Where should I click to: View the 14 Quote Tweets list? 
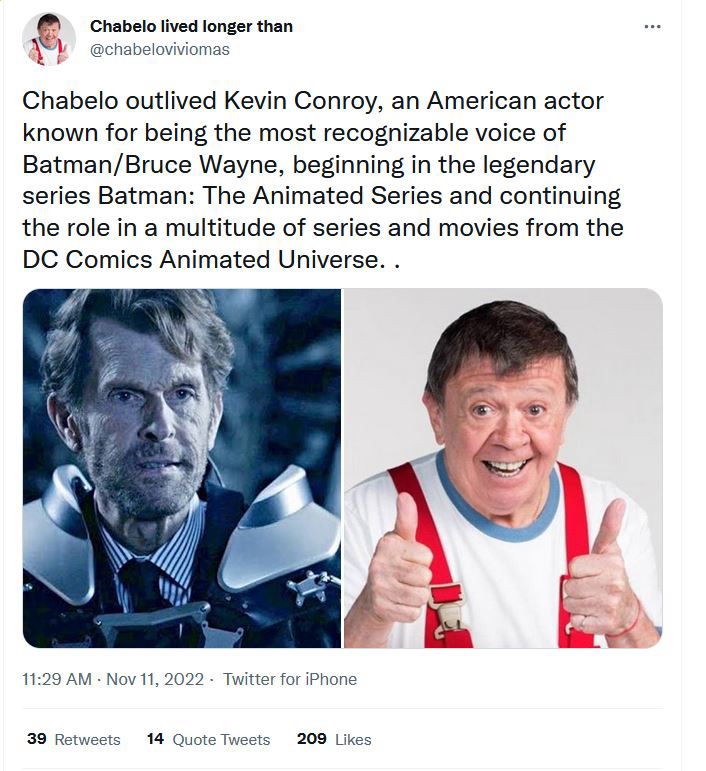pyautogui.click(x=208, y=739)
